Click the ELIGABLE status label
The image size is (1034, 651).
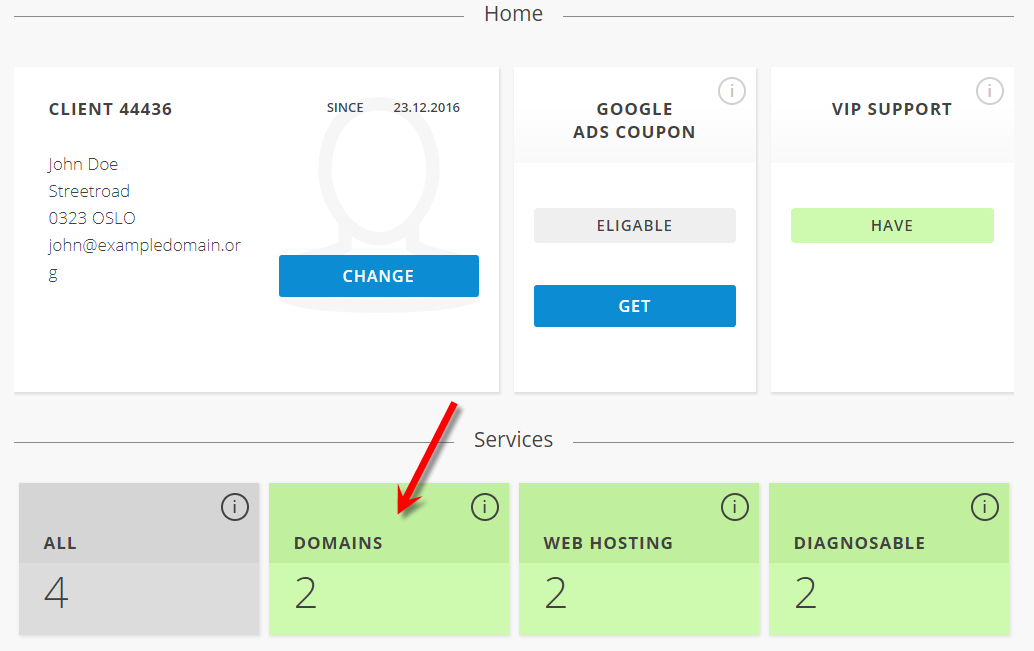[634, 226]
